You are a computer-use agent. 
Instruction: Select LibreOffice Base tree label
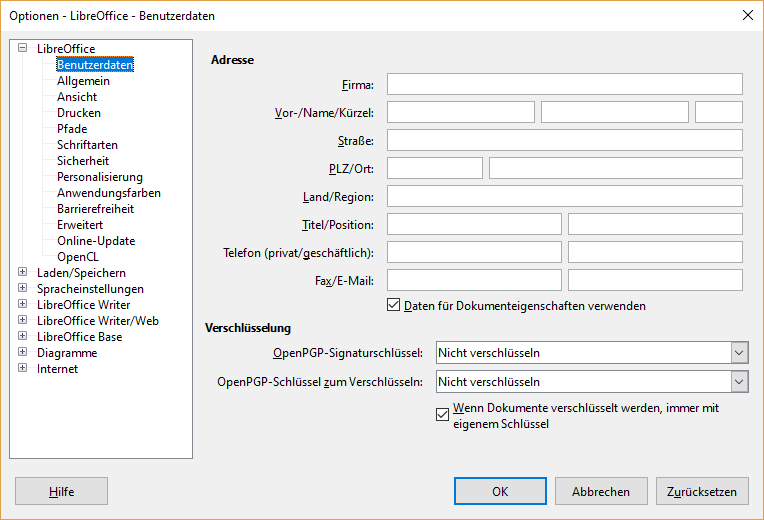[79, 337]
